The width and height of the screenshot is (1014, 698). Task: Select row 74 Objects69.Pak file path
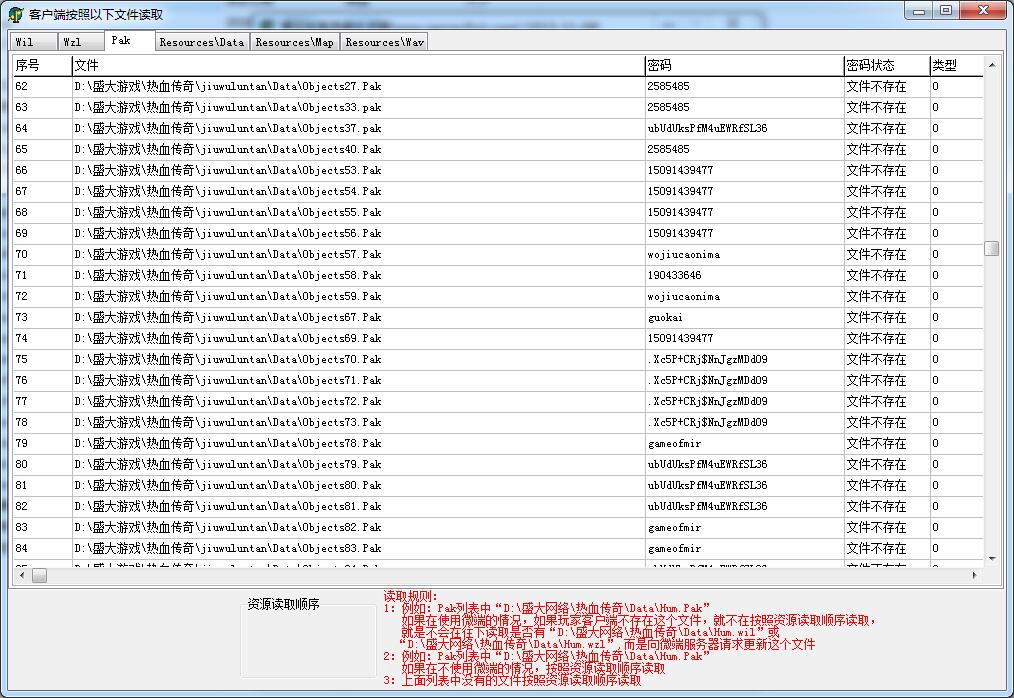click(228, 338)
